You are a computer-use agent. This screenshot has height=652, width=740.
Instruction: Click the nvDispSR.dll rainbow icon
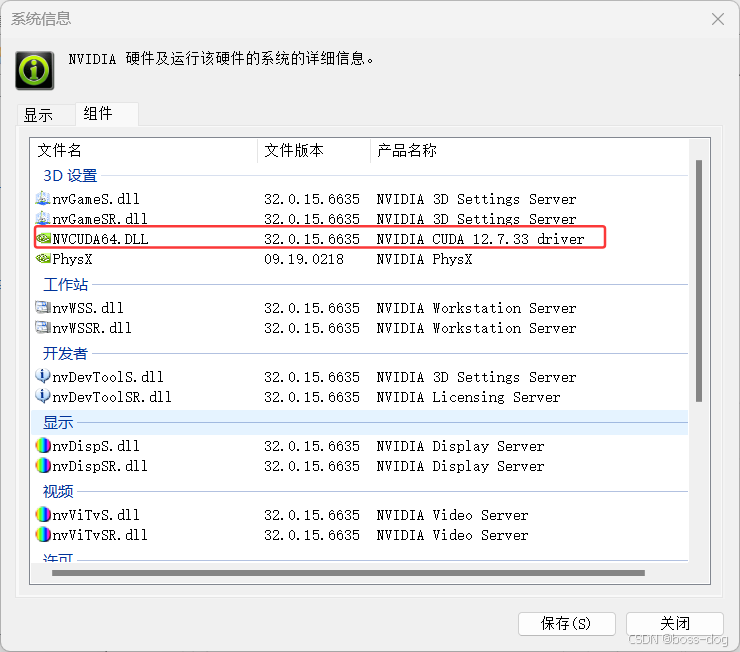click(43, 466)
